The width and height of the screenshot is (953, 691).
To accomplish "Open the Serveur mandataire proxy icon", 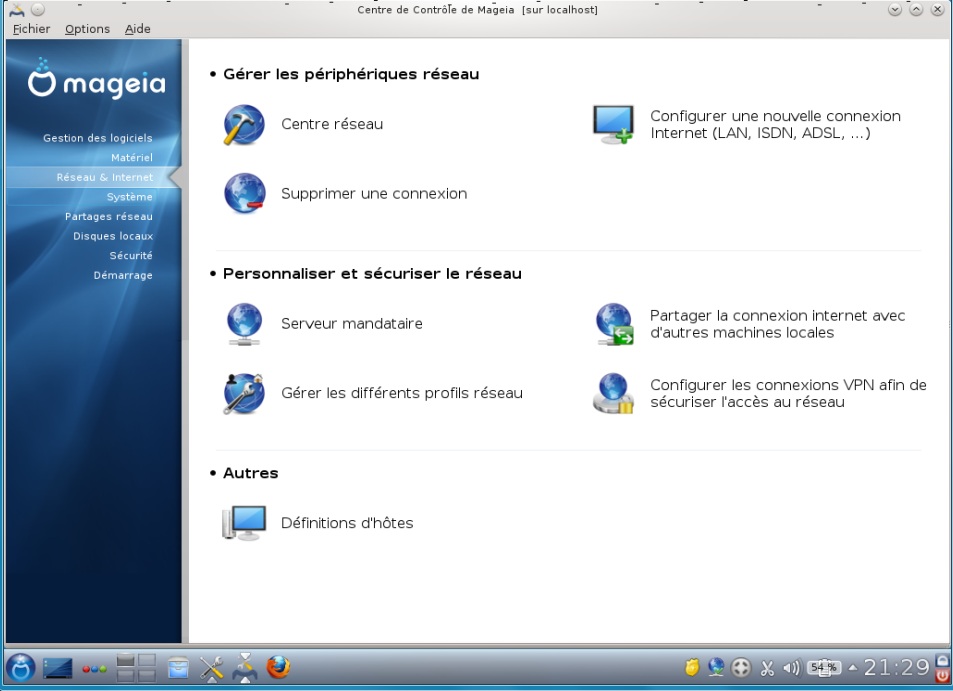I will pyautogui.click(x=244, y=324).
